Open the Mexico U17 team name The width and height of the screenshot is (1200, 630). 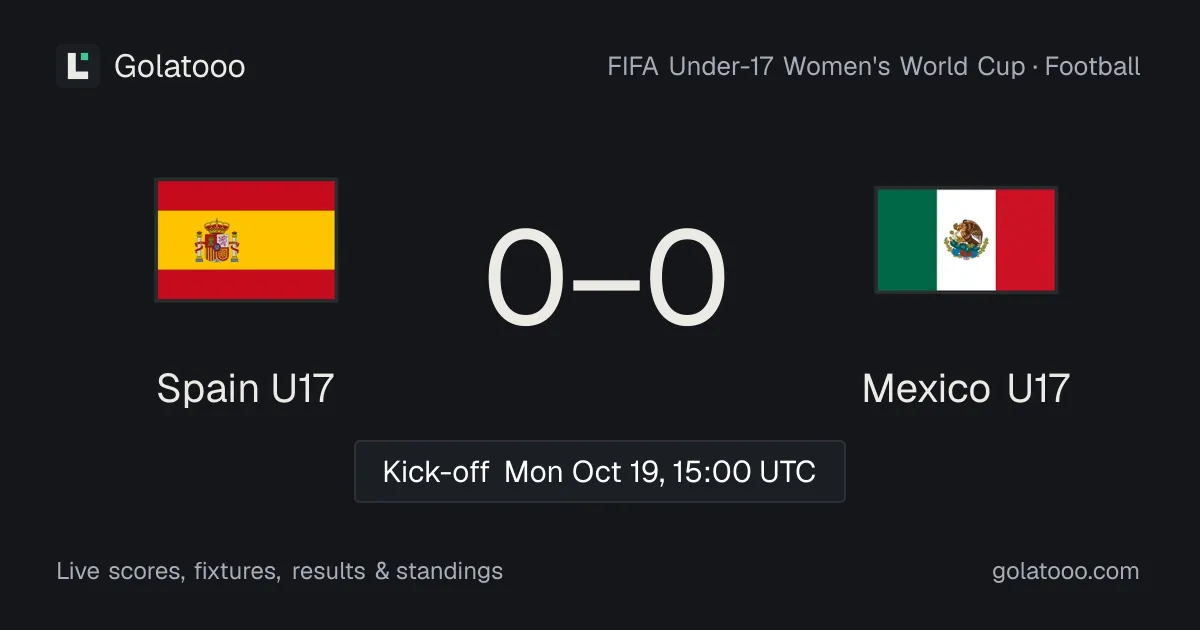coord(966,388)
